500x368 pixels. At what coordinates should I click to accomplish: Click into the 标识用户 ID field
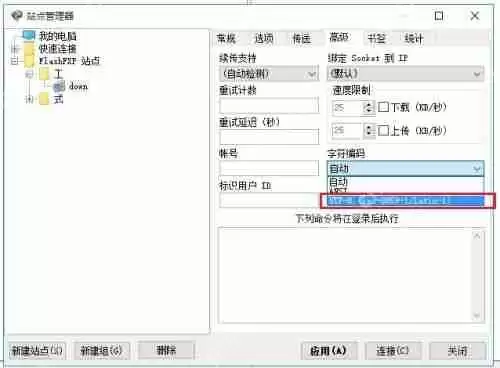click(x=269, y=200)
